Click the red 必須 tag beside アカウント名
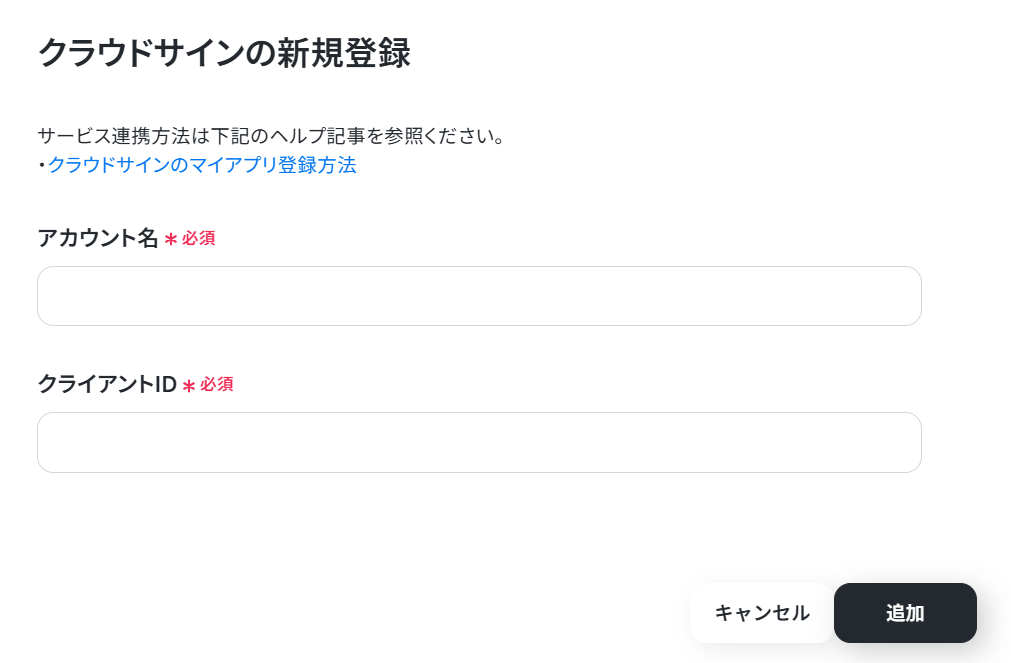This screenshot has width=1011, height=663. pos(199,239)
